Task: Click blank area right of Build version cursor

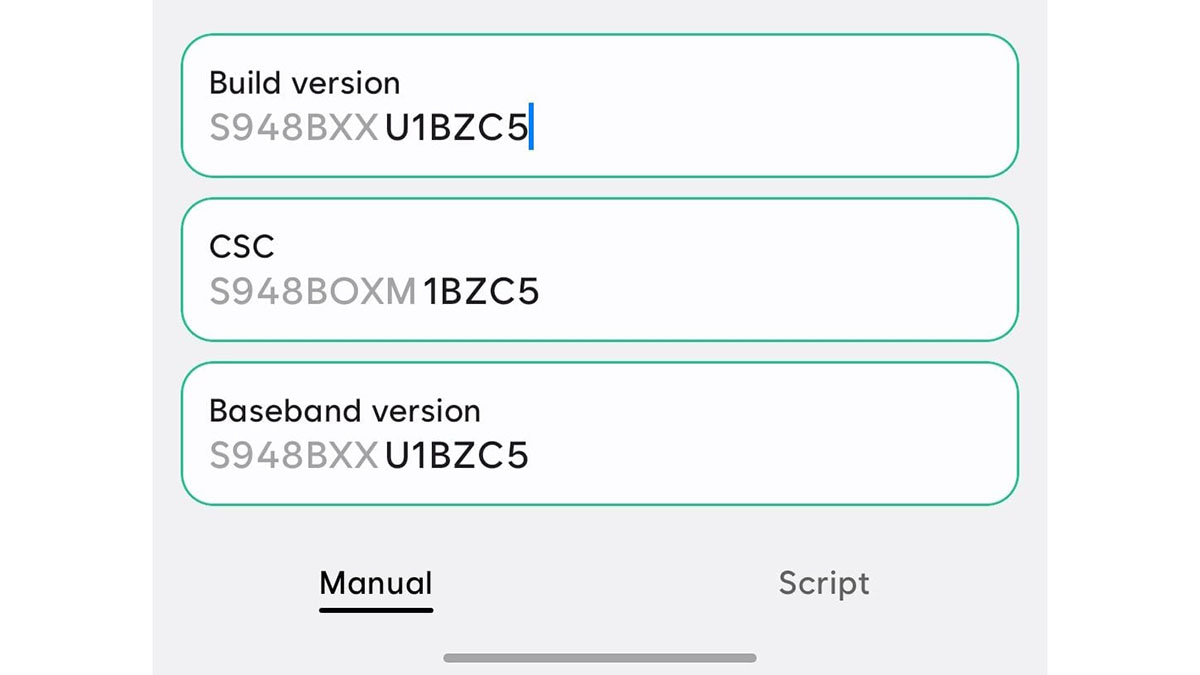Action: [780, 128]
